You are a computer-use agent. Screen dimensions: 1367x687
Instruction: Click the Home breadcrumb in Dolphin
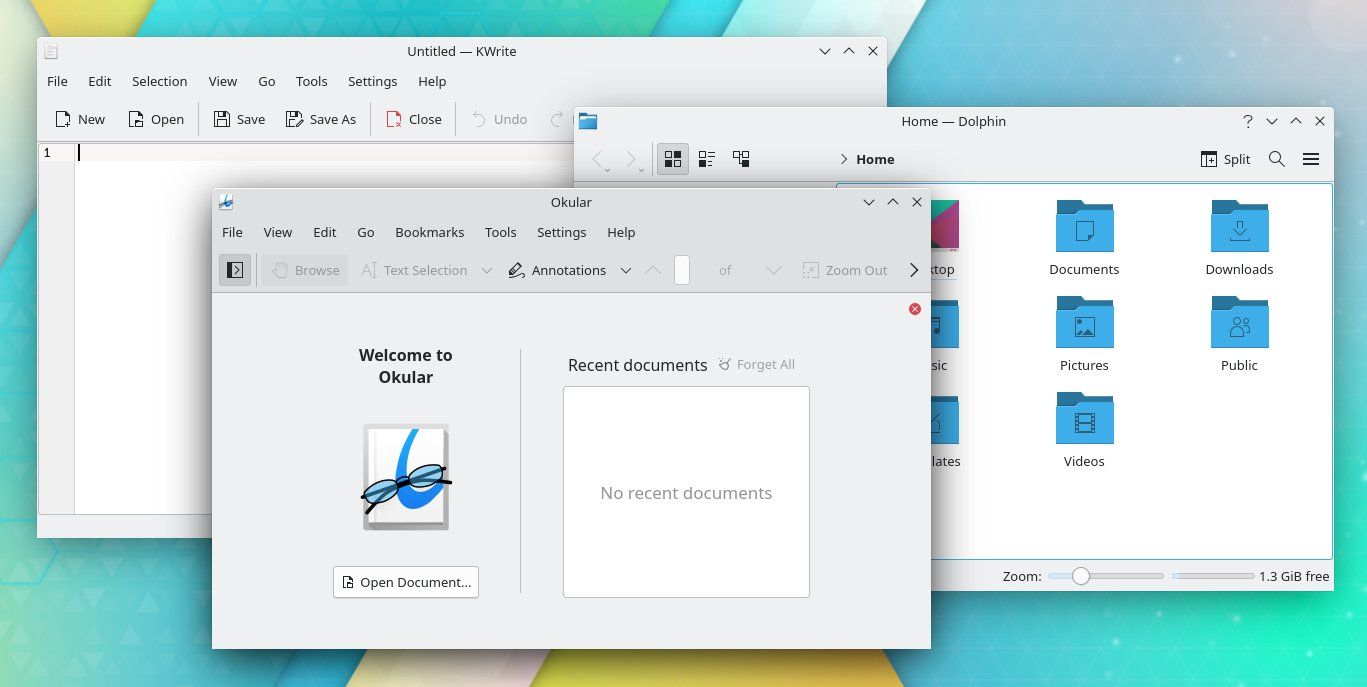[x=874, y=159]
